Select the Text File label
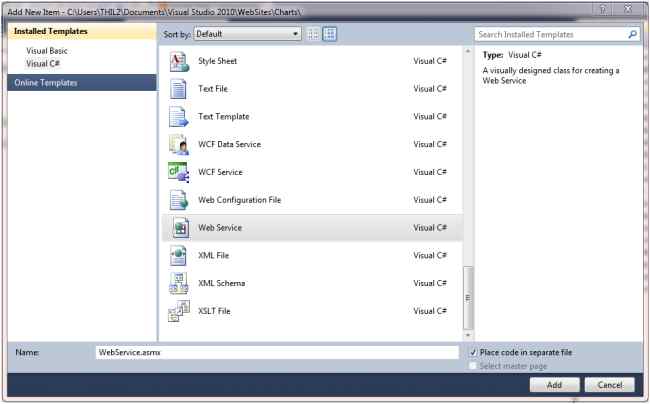Screen dimensions: 650x404 tap(213, 89)
